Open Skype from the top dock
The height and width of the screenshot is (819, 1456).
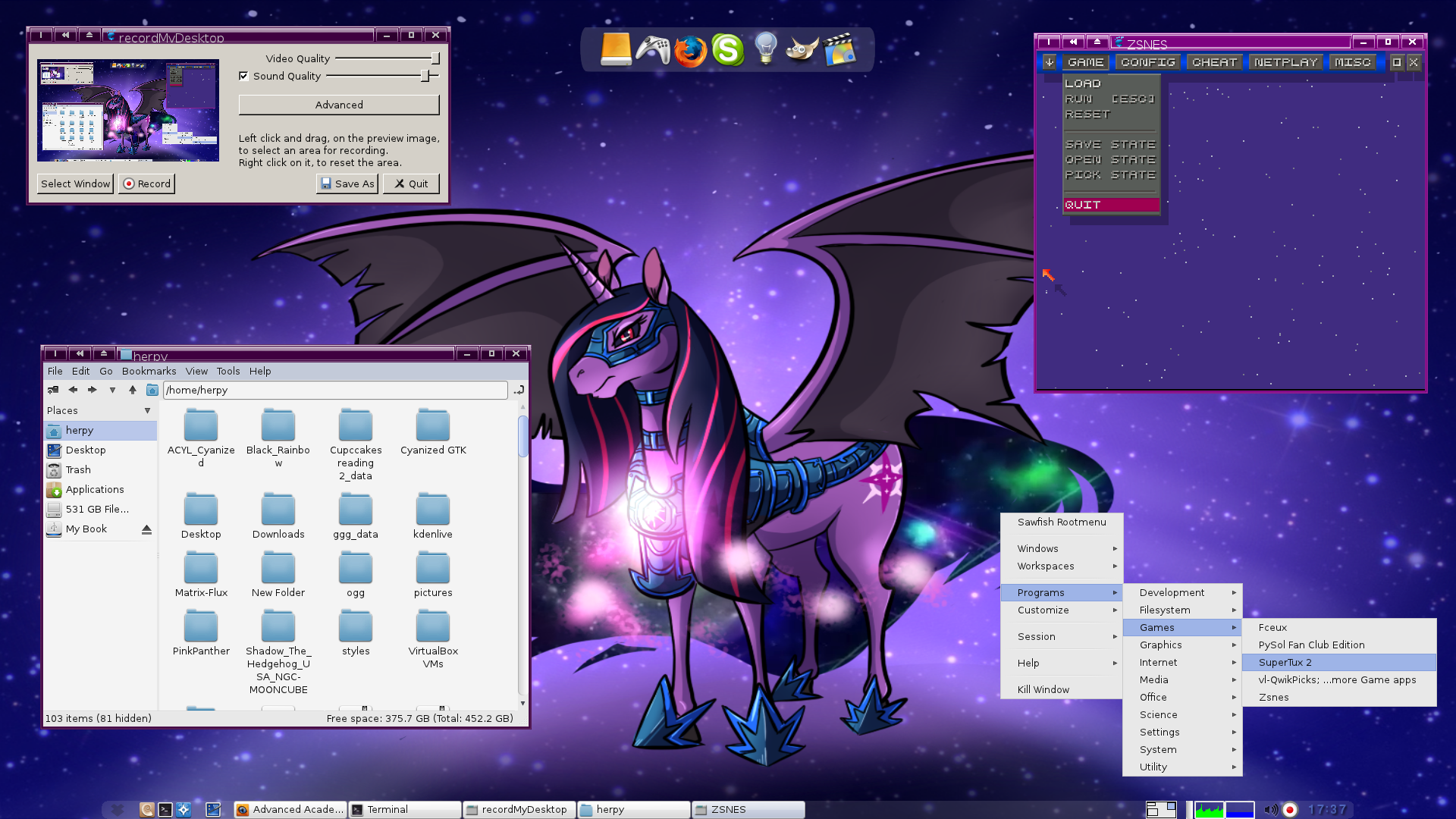727,51
